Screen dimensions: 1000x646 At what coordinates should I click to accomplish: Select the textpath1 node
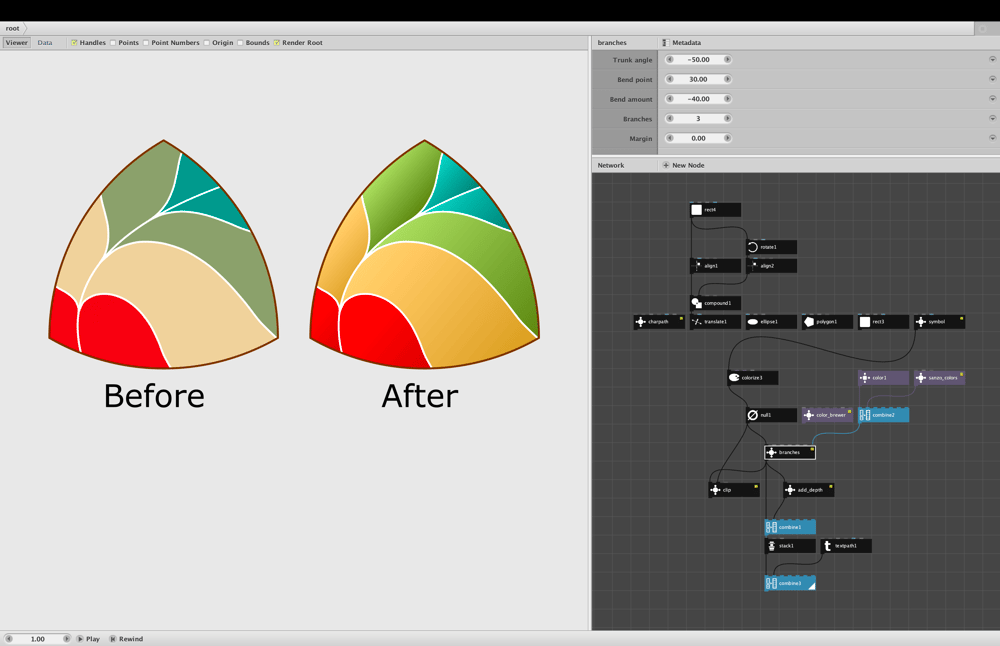tap(846, 546)
